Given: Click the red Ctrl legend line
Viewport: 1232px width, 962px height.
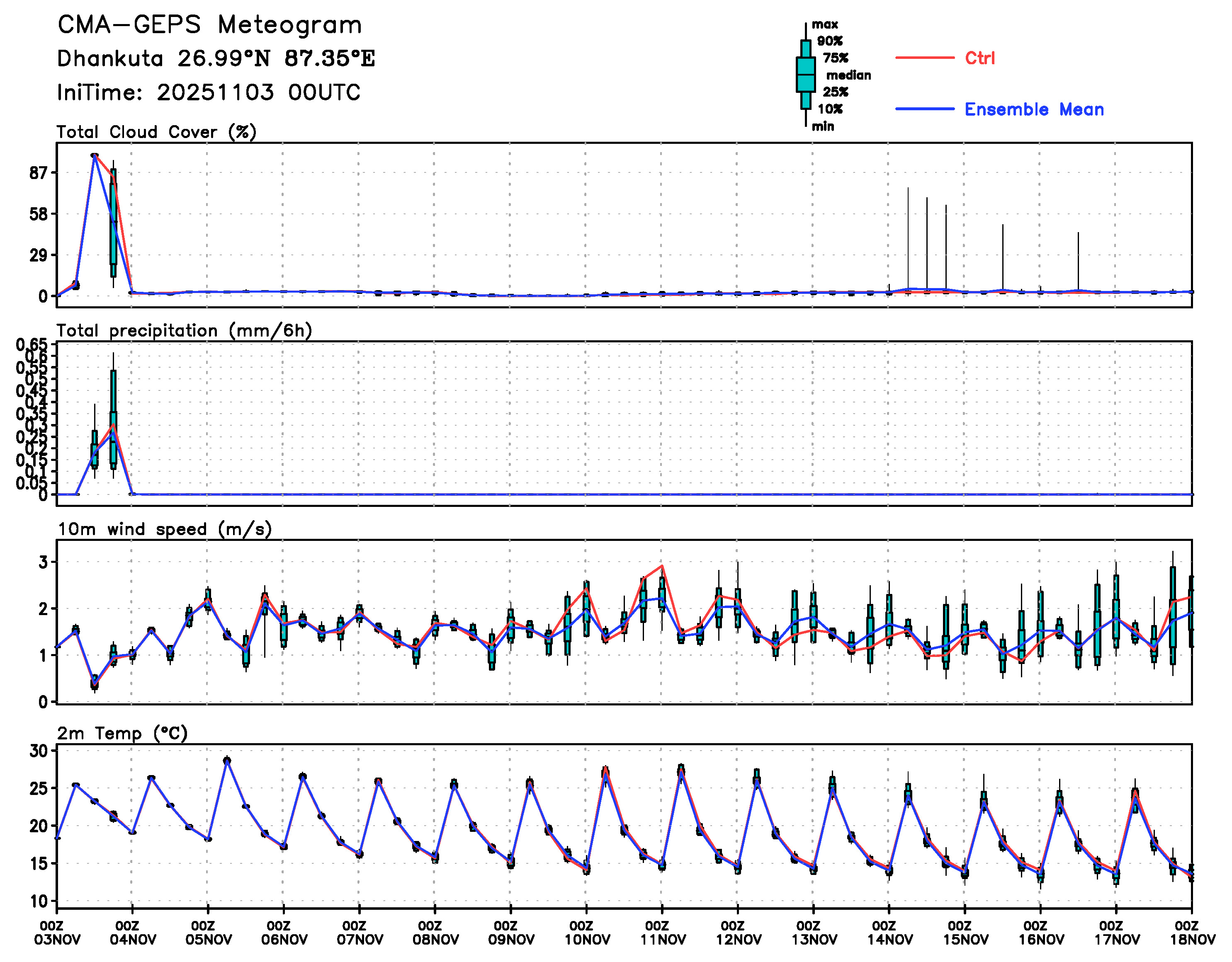Looking at the screenshot, I should pyautogui.click(x=925, y=58).
